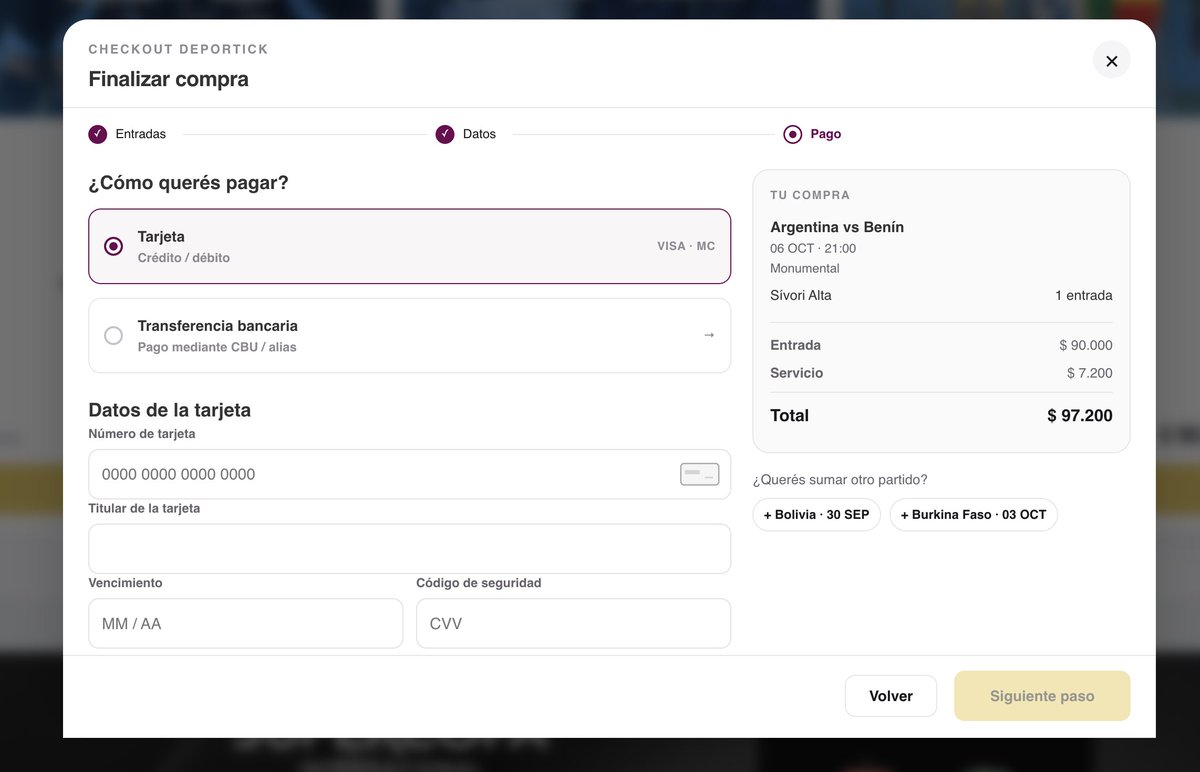1200x772 pixels.
Task: Click the Siguiente paso button
Action: (1042, 696)
